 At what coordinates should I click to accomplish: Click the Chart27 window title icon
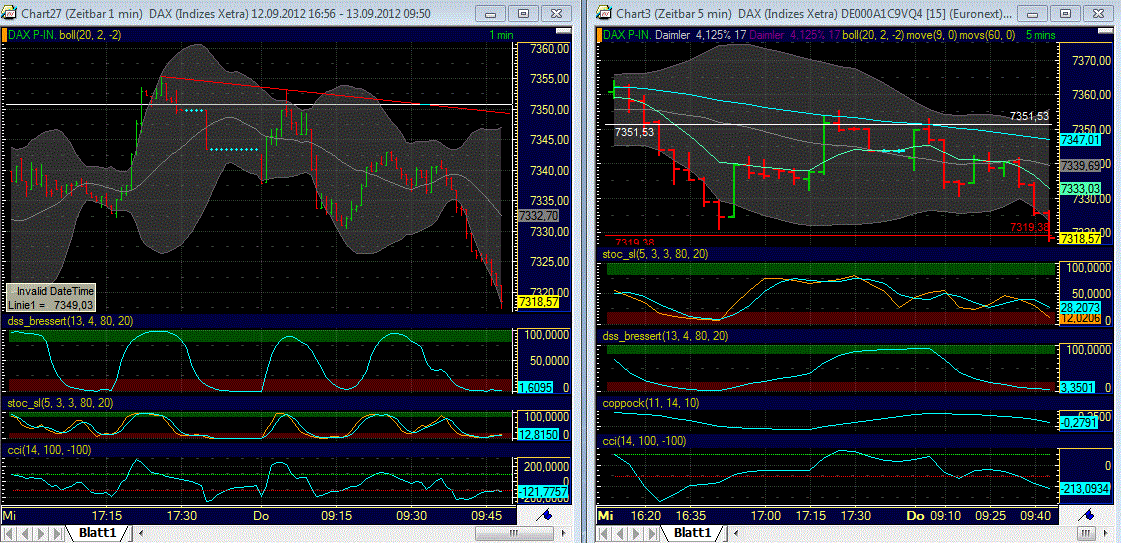point(8,14)
